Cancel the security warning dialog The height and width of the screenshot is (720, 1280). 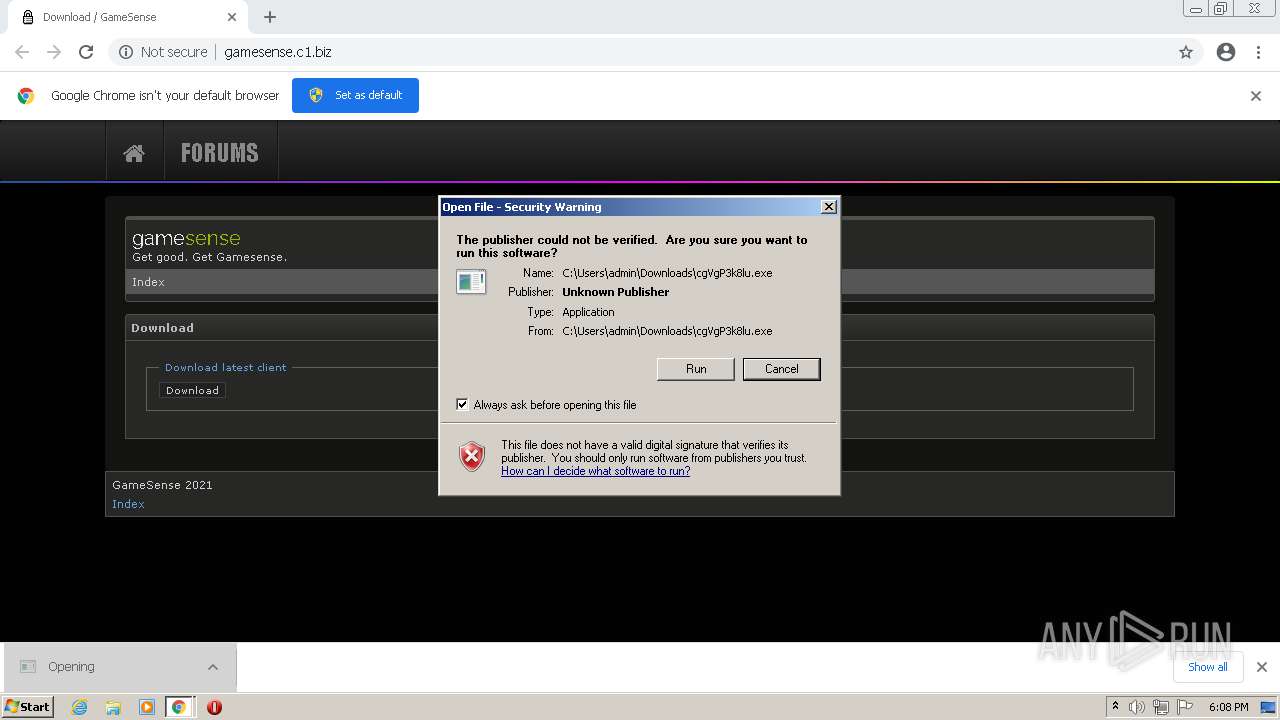781,369
